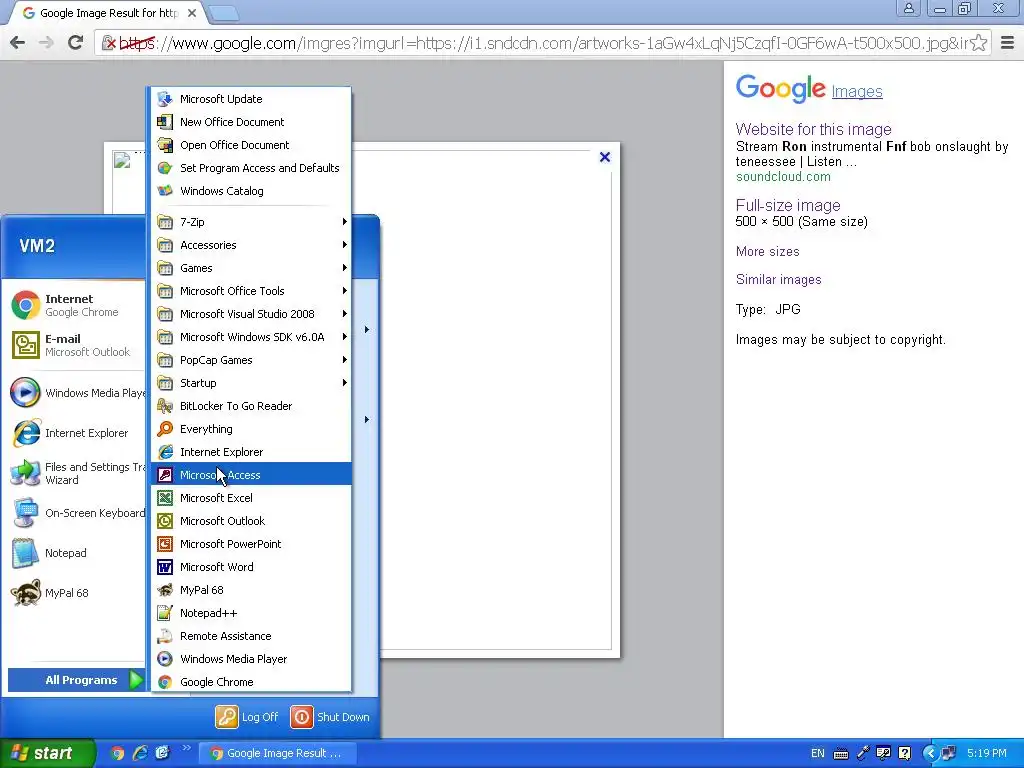The width and height of the screenshot is (1024, 768).
Task: Click the Shut Down button
Action: point(330,717)
